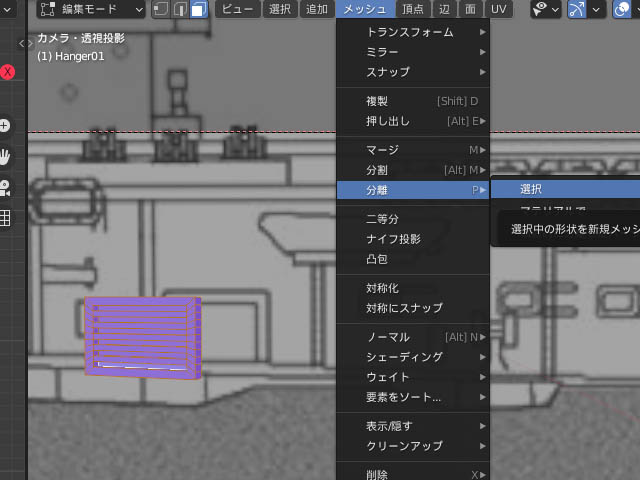Toggle the overlays button
Screen dimensions: 640x480
pos(622,9)
